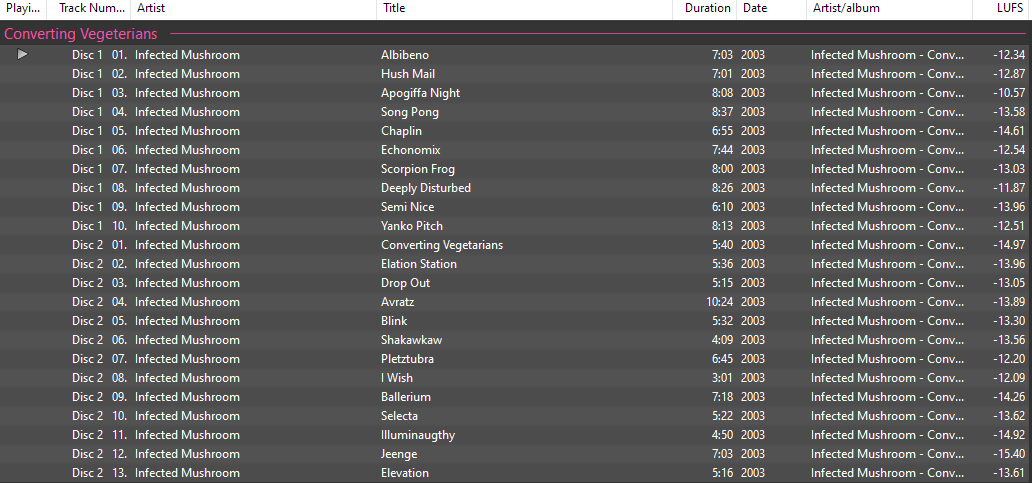Screen dimensions: 1032x483
Task: Click the -12.34 LUFS value for Albibeno
Action: 1009,55
